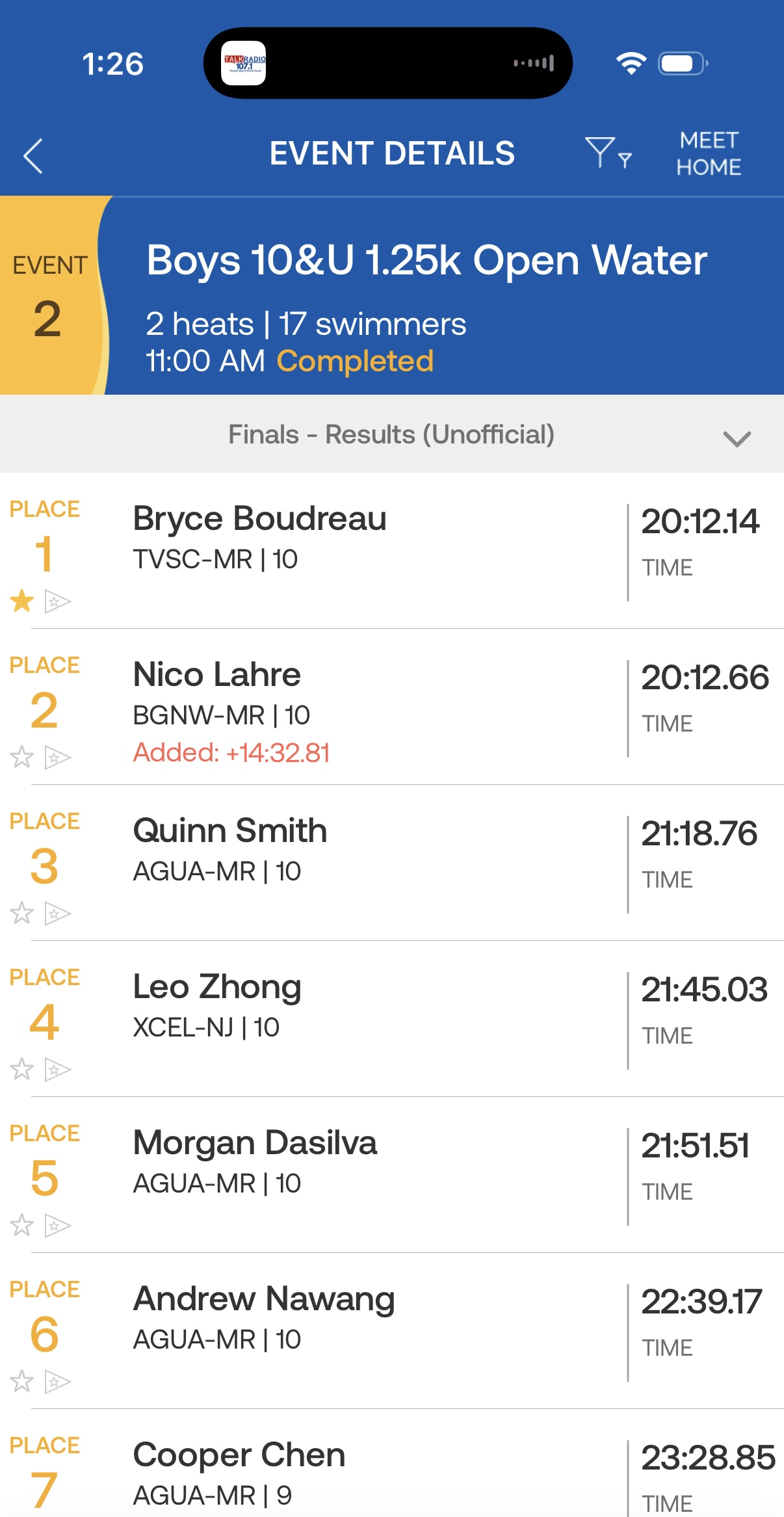Tap flag icon under Morgan Dasilva's place
784x1517 pixels.
pos(57,1226)
